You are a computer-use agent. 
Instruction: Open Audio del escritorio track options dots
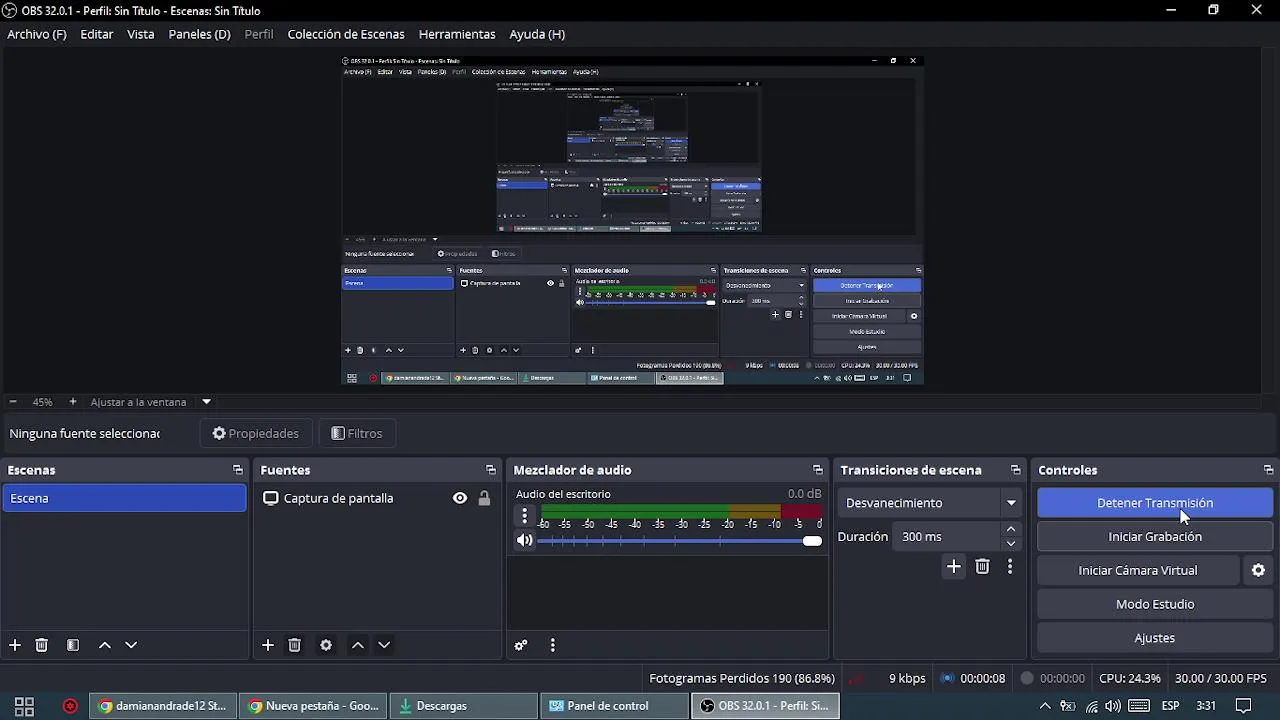(524, 516)
